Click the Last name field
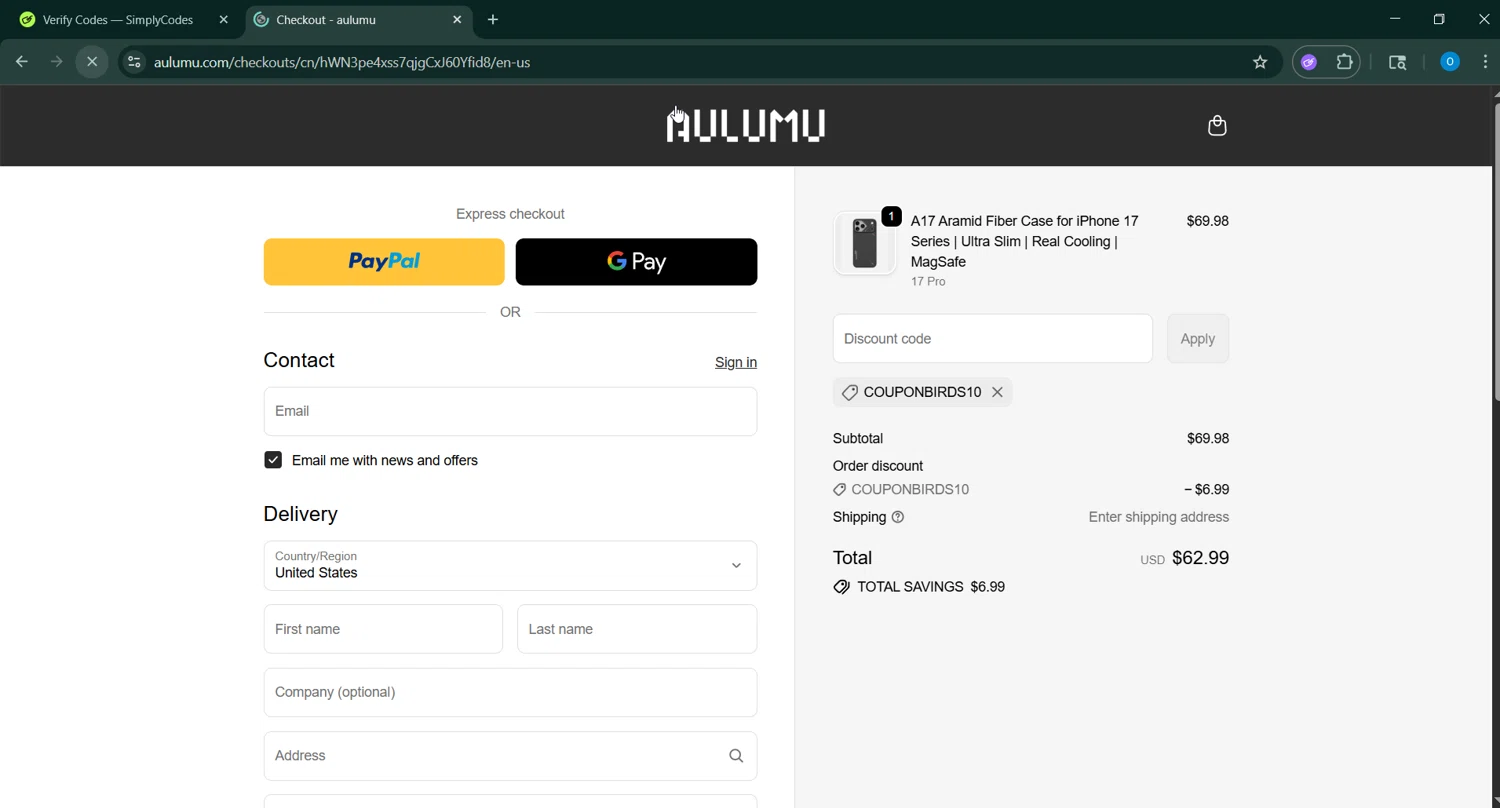 [x=637, y=629]
